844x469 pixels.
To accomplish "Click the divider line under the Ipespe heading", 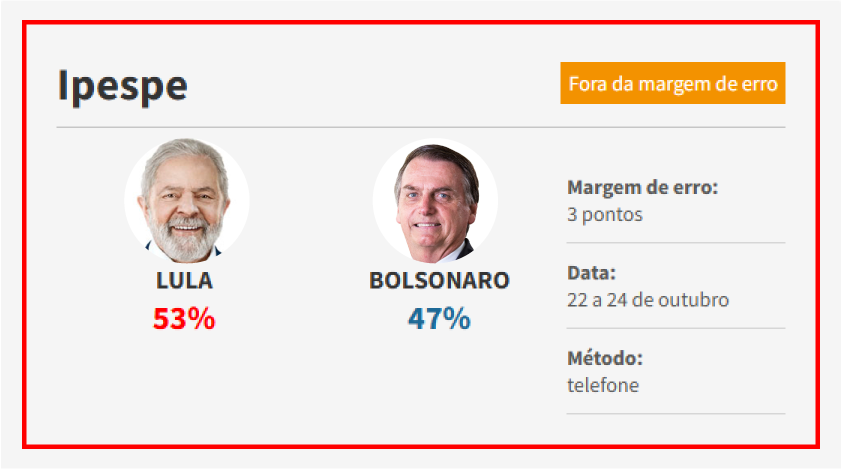I will pyautogui.click(x=420, y=128).
